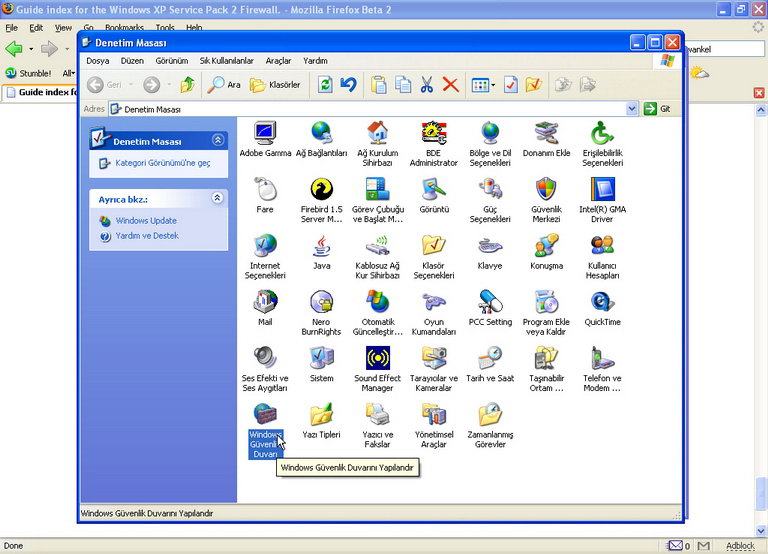The width and height of the screenshot is (768, 554).
Task: Open Yönetimsel Araçlar icon
Action: 434,415
